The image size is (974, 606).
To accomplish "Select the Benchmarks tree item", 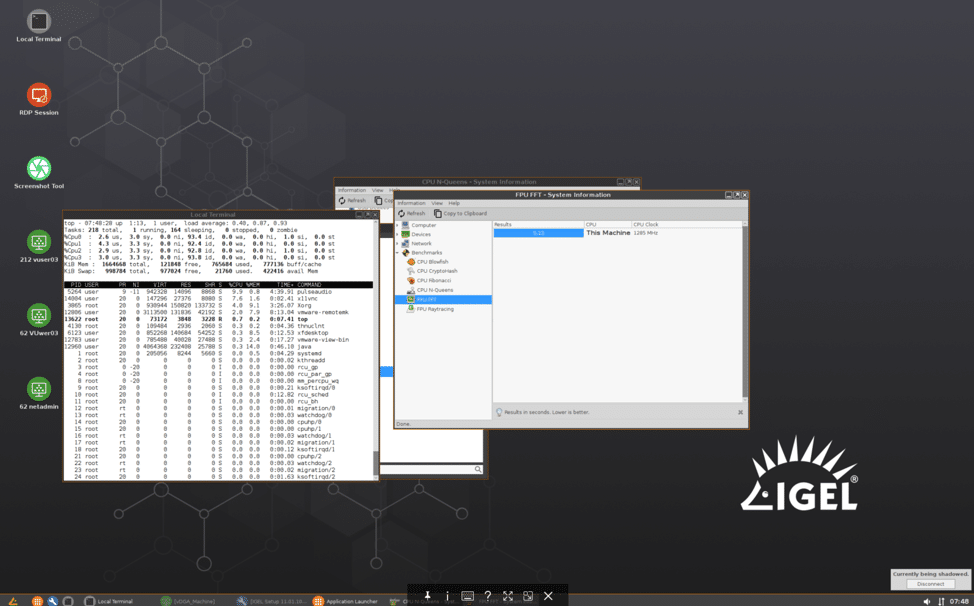I will pos(427,253).
